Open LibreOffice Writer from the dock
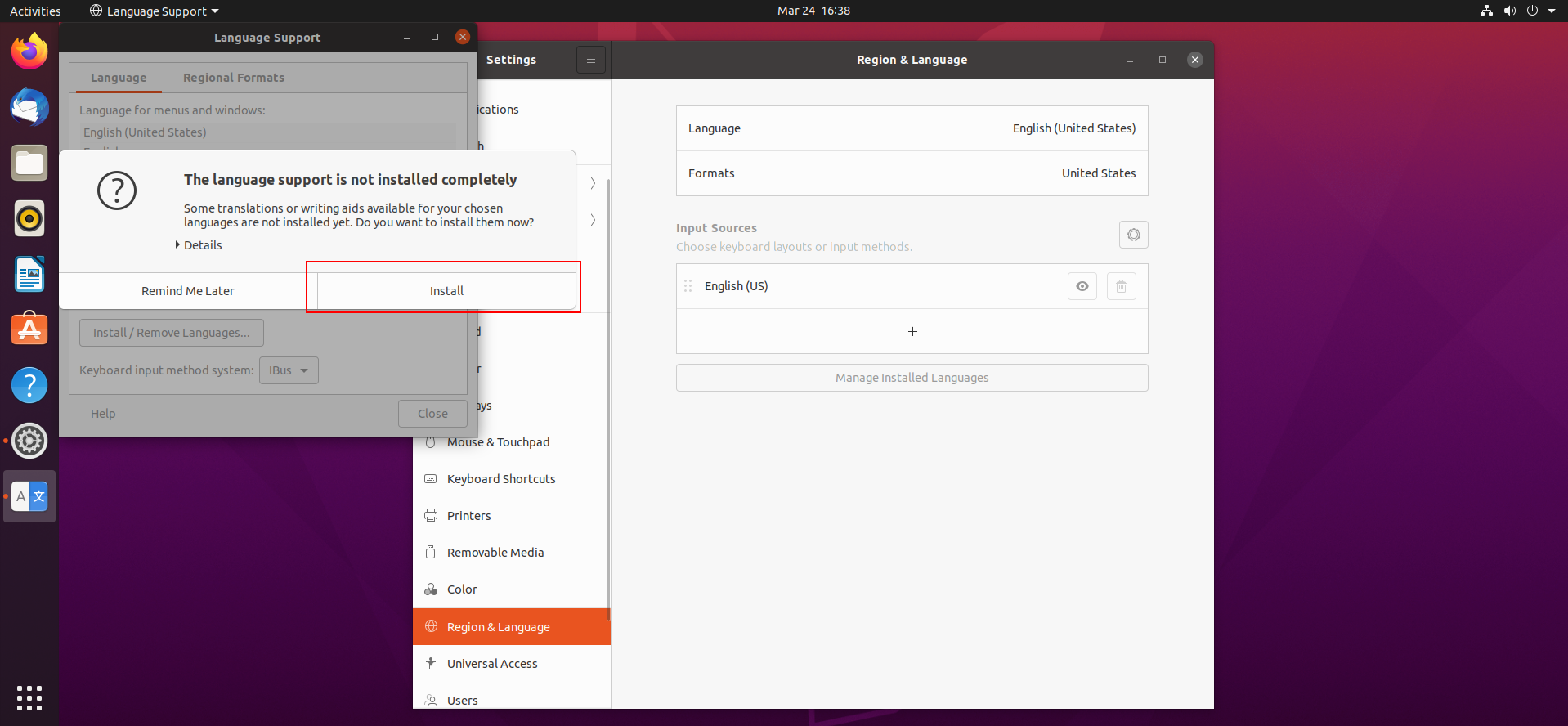The height and width of the screenshot is (726, 1568). click(x=29, y=274)
